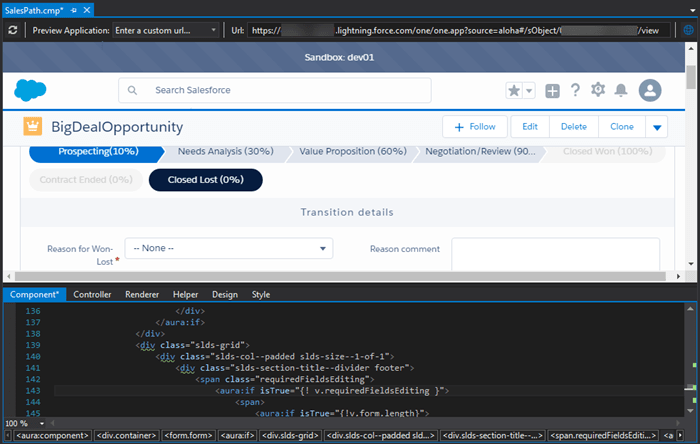Close the SalesPath.cmp document tab
Viewport: 700px width, 444px height.
click(x=87, y=10)
